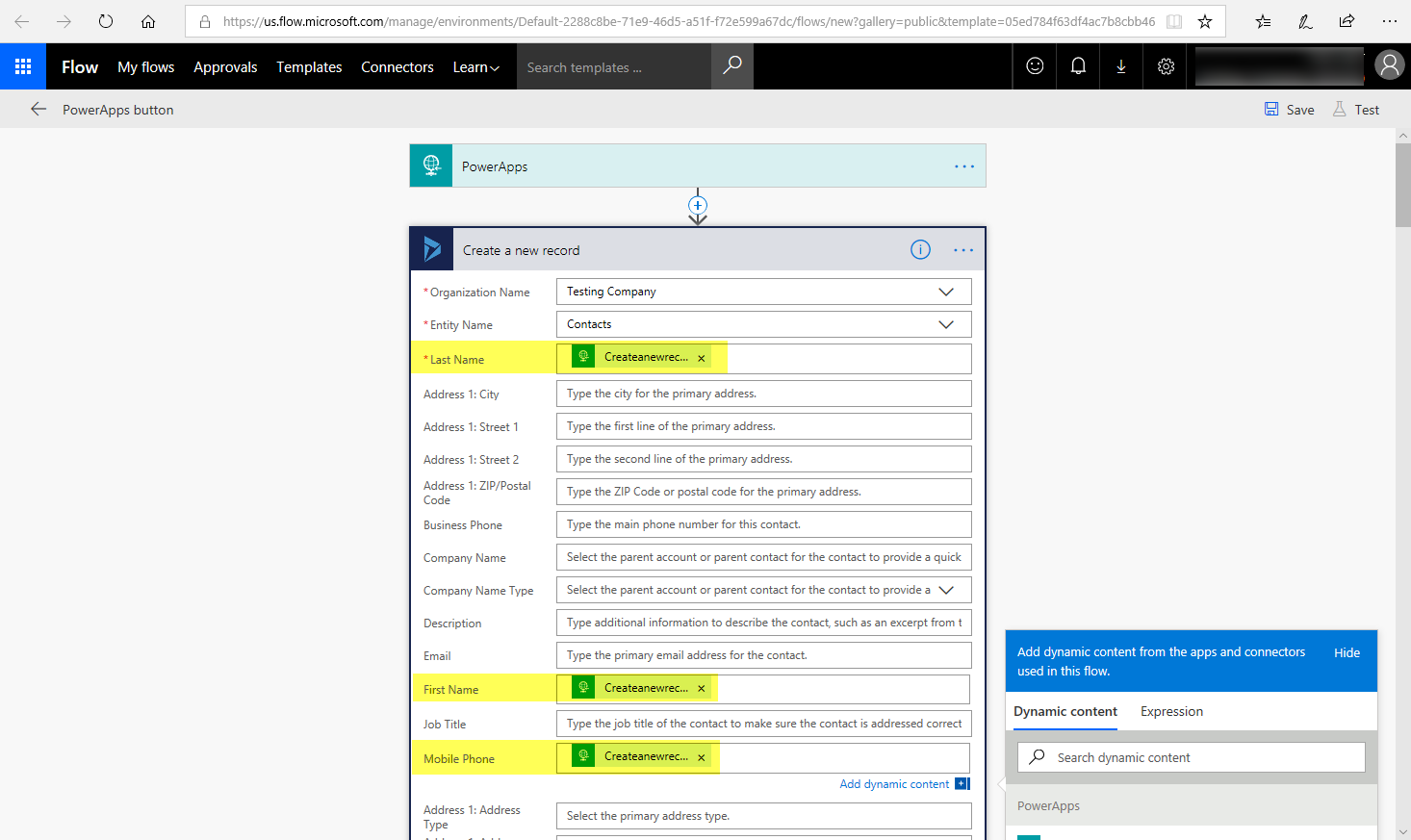Image resolution: width=1411 pixels, height=840 pixels.
Task: Open browser settings and more menu
Action: coord(1389,21)
